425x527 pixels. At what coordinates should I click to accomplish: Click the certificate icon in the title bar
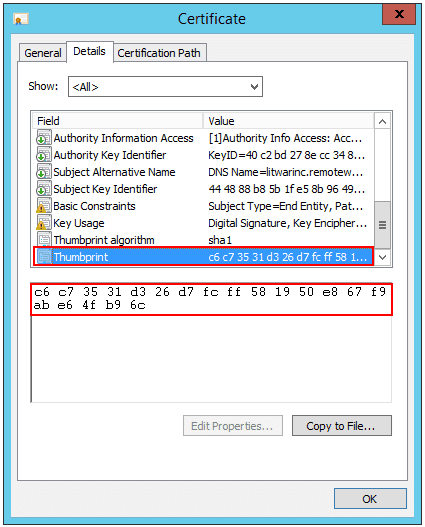[x=21, y=19]
